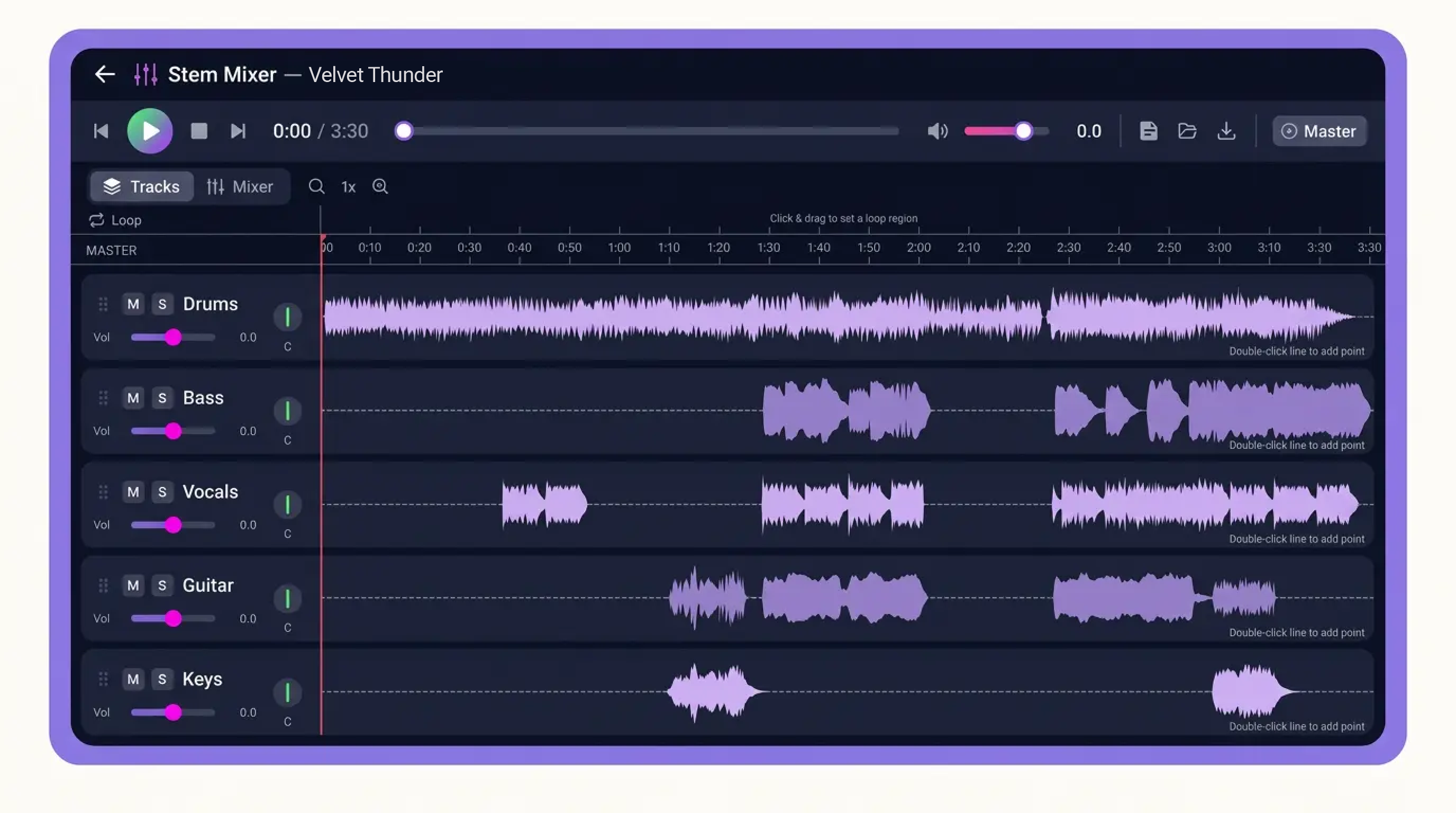Screen dimensions: 1456x813
Task: Switch to the Mixer tab
Action: (x=240, y=186)
